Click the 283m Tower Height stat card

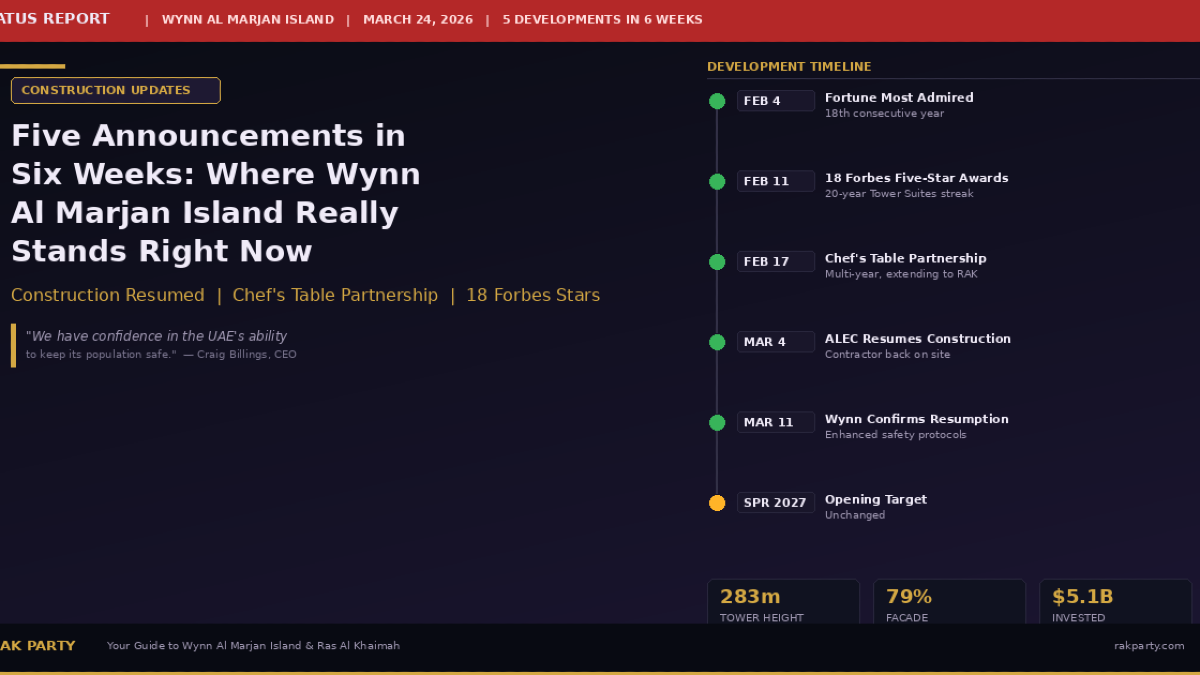783,603
